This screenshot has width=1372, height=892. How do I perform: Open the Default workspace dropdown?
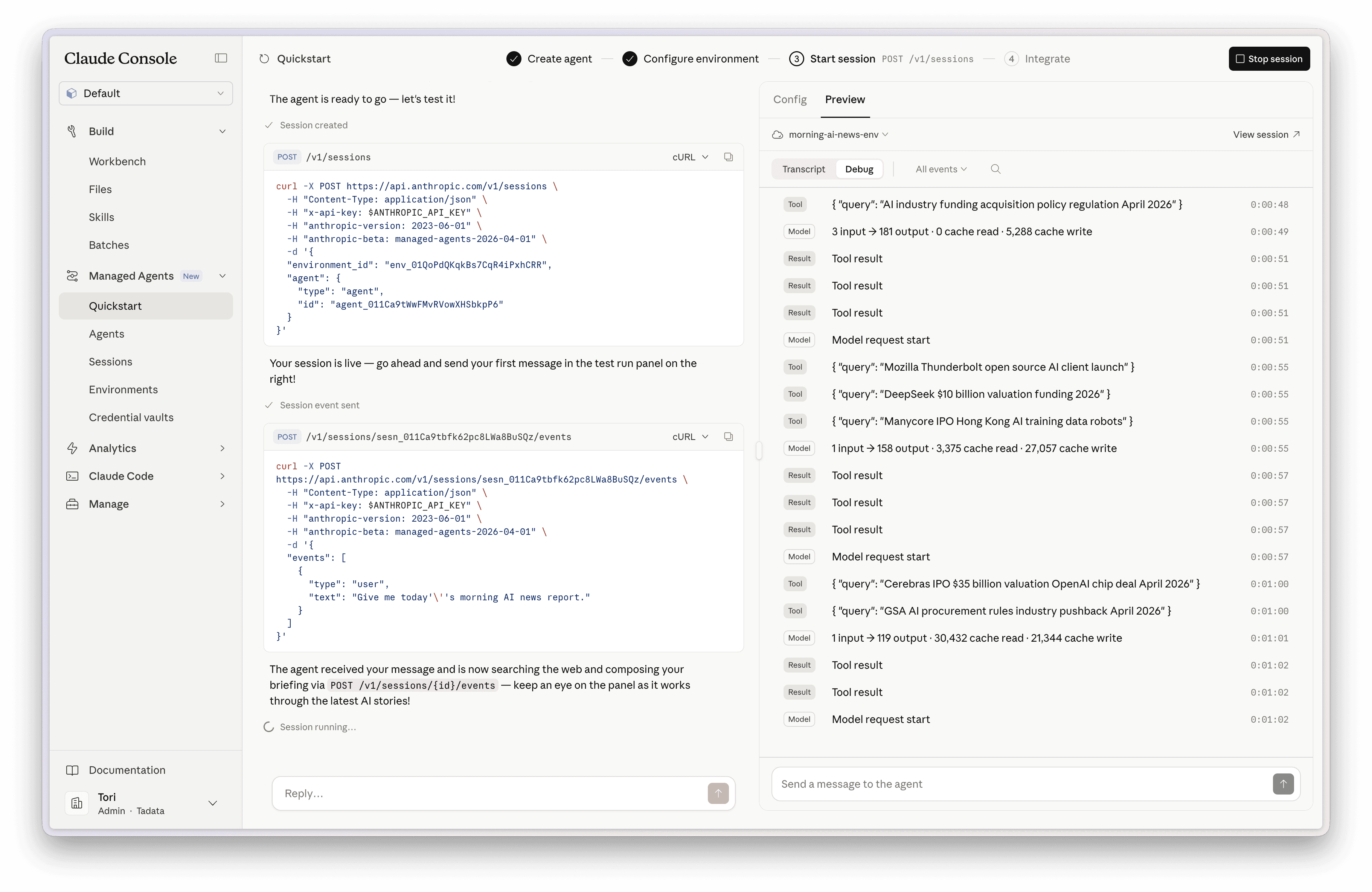point(146,93)
